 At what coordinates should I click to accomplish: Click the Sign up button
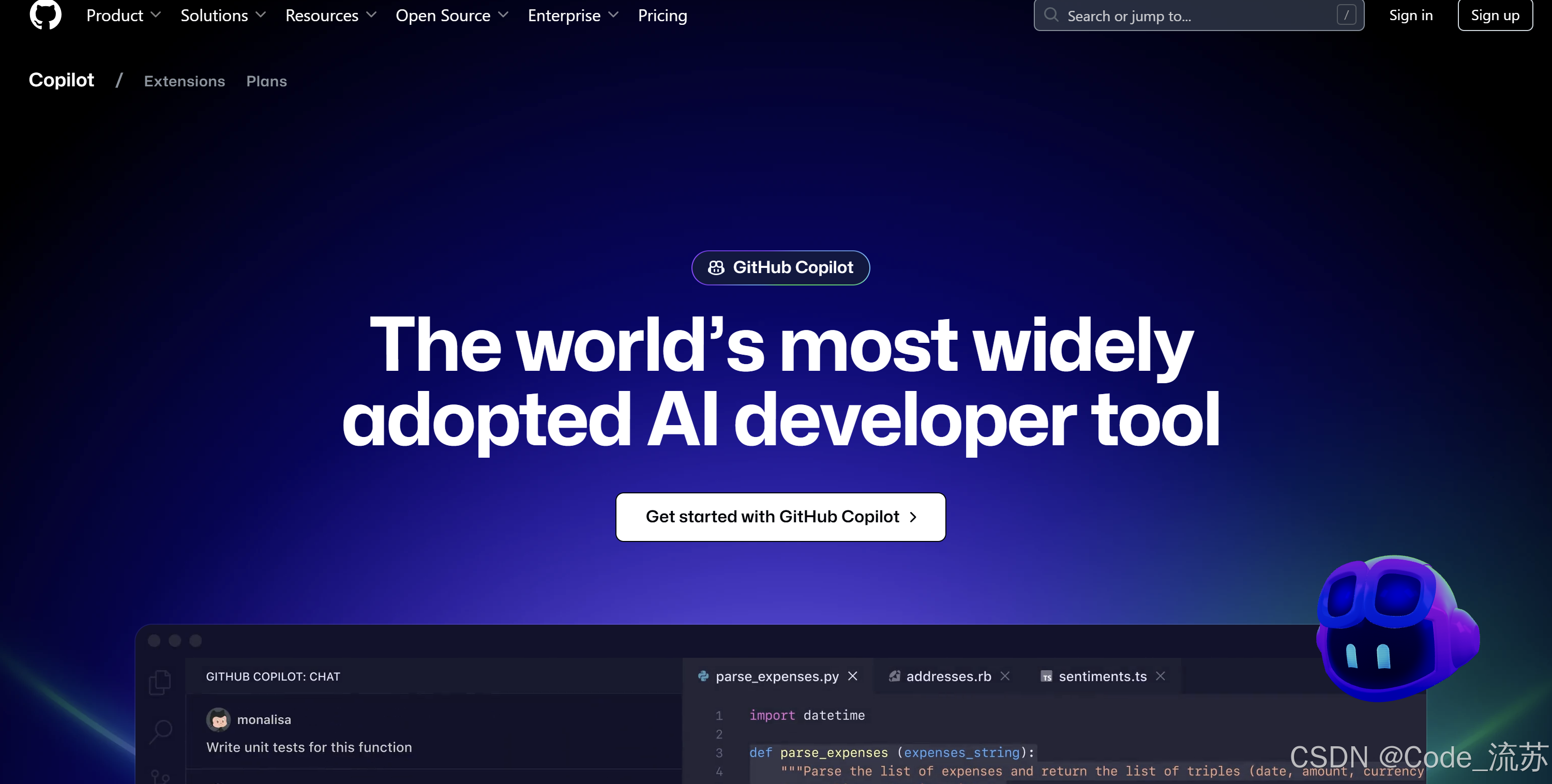[x=1494, y=16]
